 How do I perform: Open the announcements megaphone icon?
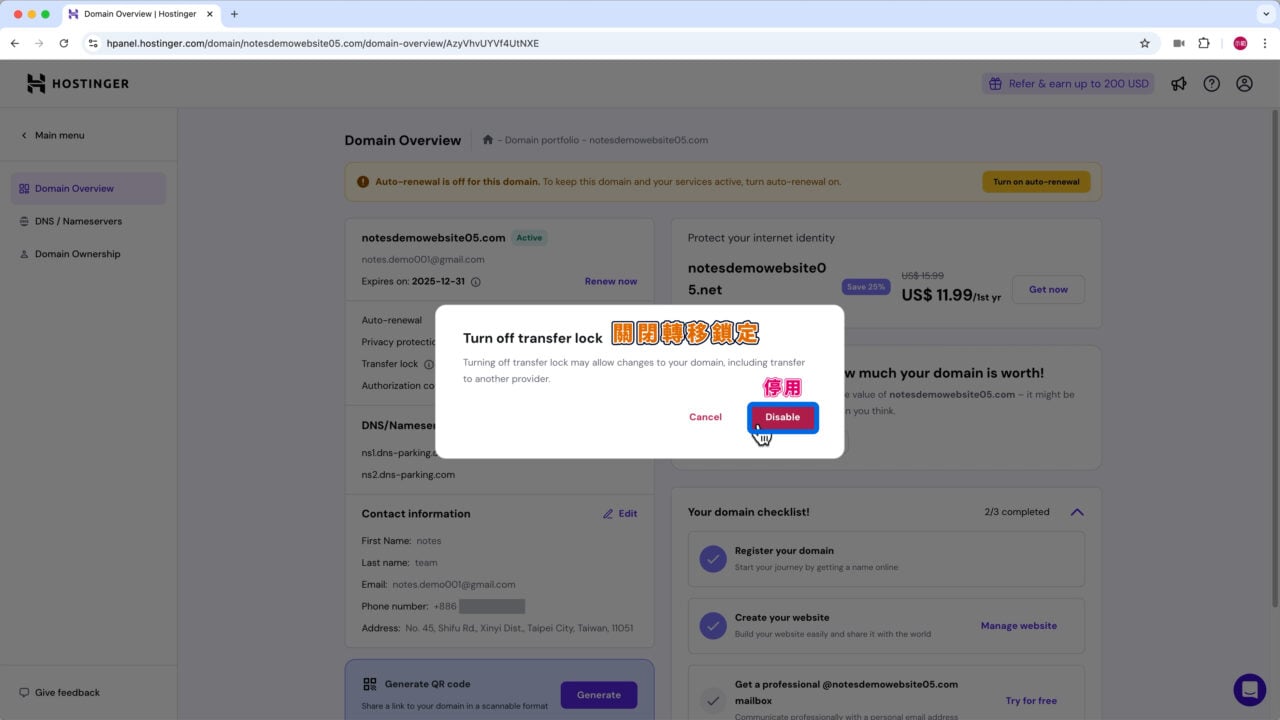(x=1178, y=83)
